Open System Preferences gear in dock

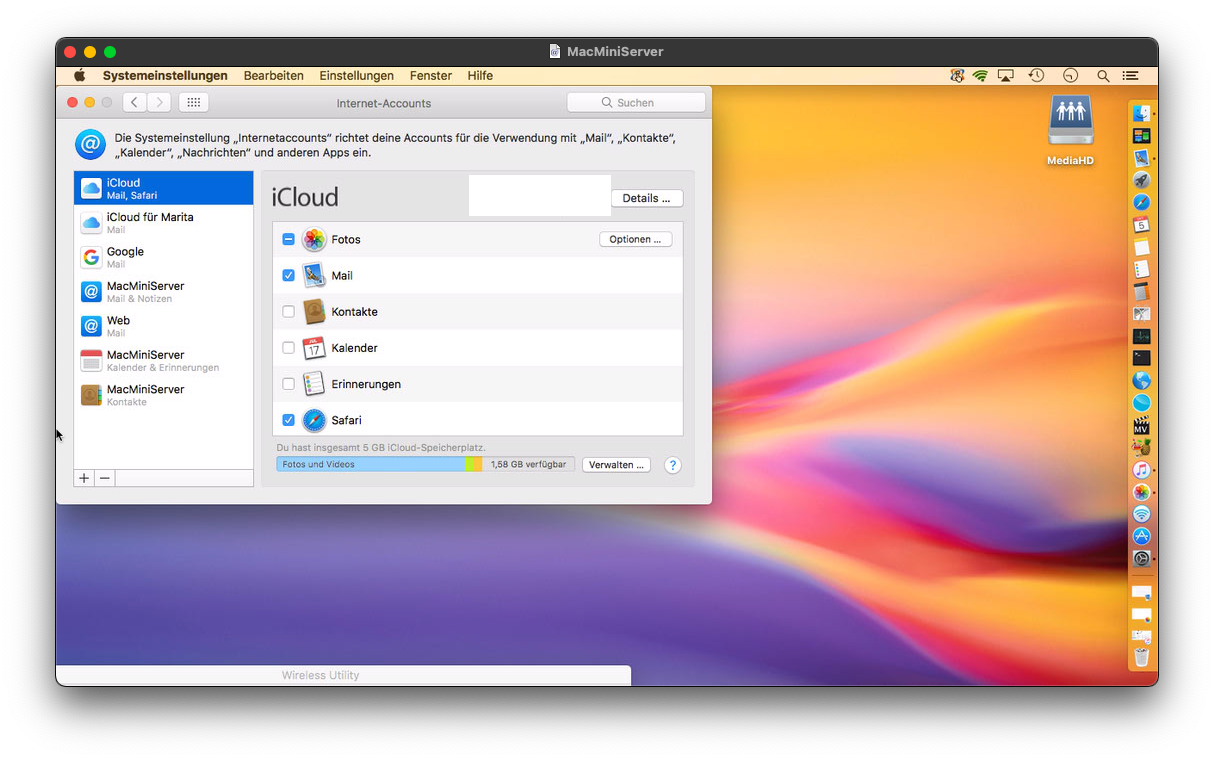coord(1141,558)
